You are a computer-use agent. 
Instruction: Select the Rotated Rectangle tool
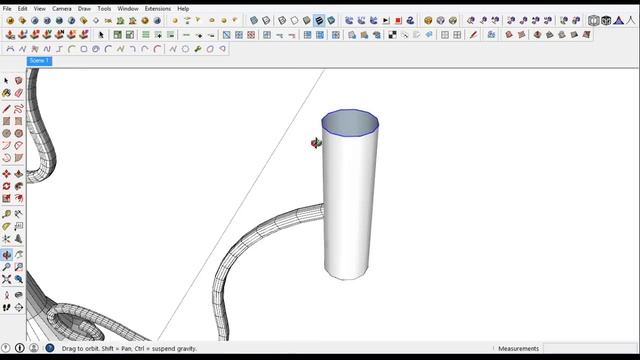[x=18, y=121]
